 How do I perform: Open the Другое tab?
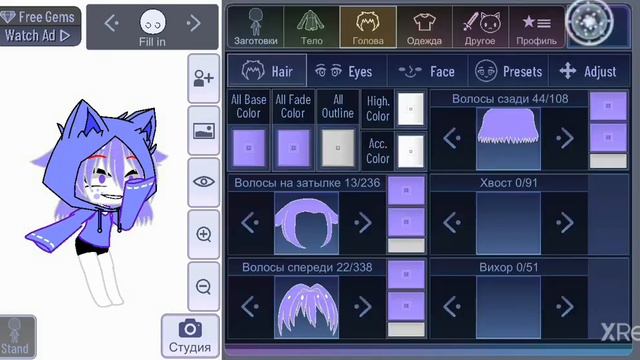[480, 27]
